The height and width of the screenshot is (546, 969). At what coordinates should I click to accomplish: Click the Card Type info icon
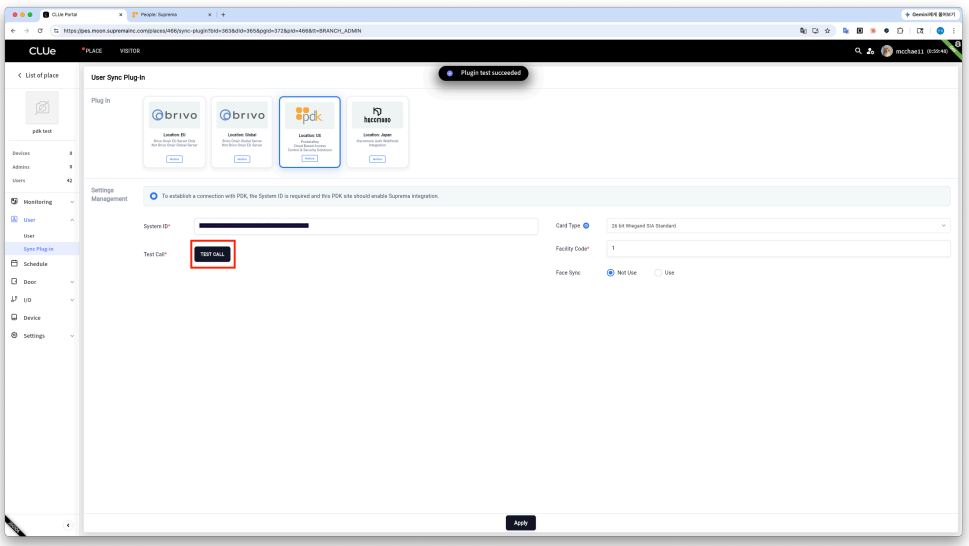pos(586,225)
